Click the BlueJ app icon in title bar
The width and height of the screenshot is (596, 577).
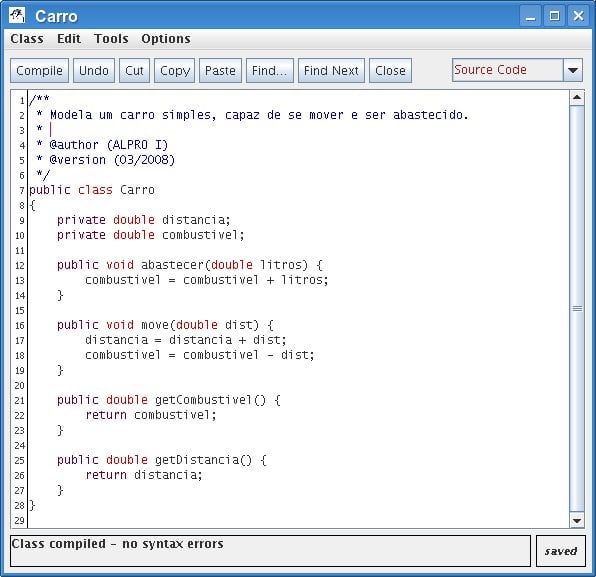[17, 16]
